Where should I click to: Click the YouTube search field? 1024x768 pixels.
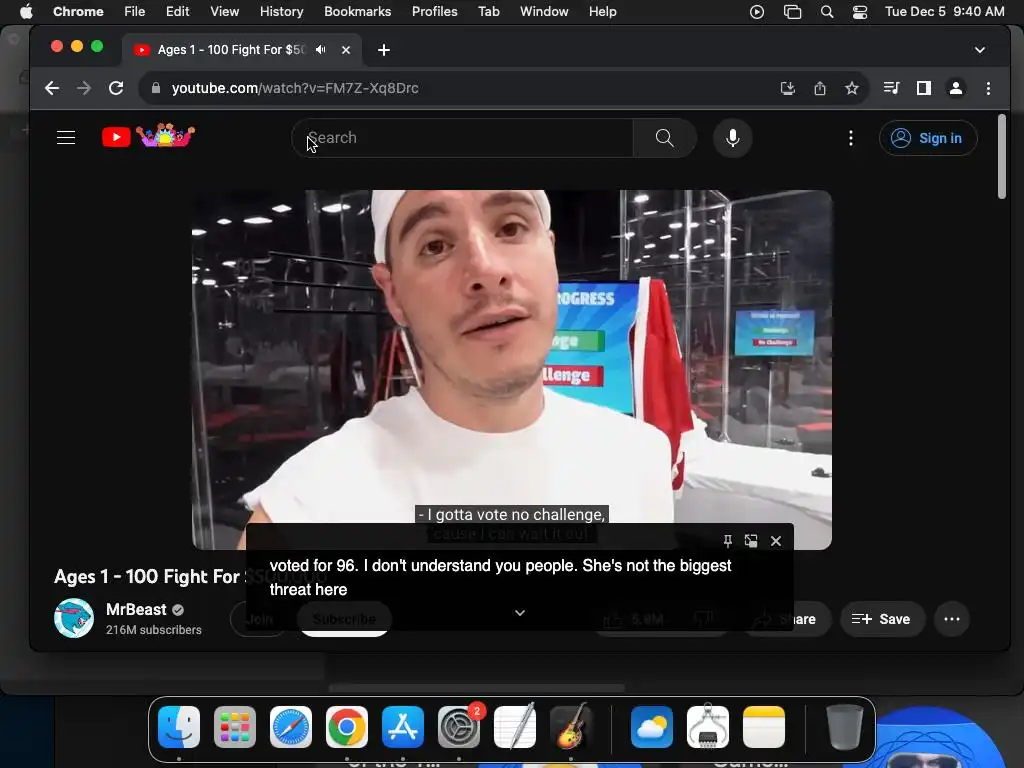[x=462, y=138]
